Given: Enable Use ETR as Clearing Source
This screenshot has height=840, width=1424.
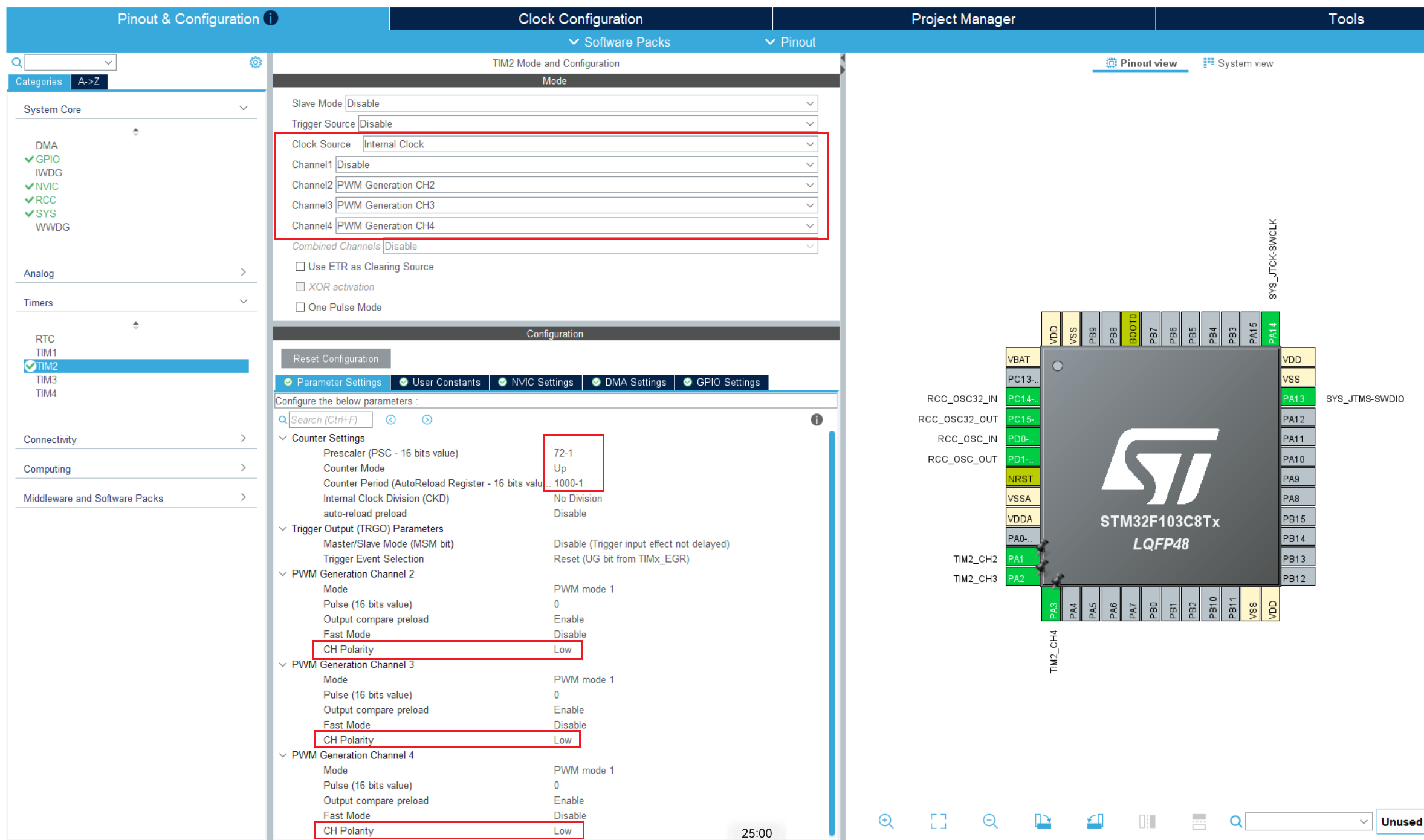Looking at the screenshot, I should (x=300, y=267).
